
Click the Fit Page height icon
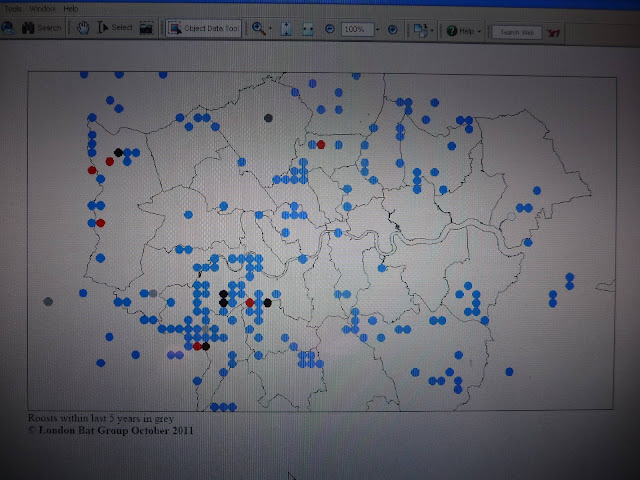[286, 29]
